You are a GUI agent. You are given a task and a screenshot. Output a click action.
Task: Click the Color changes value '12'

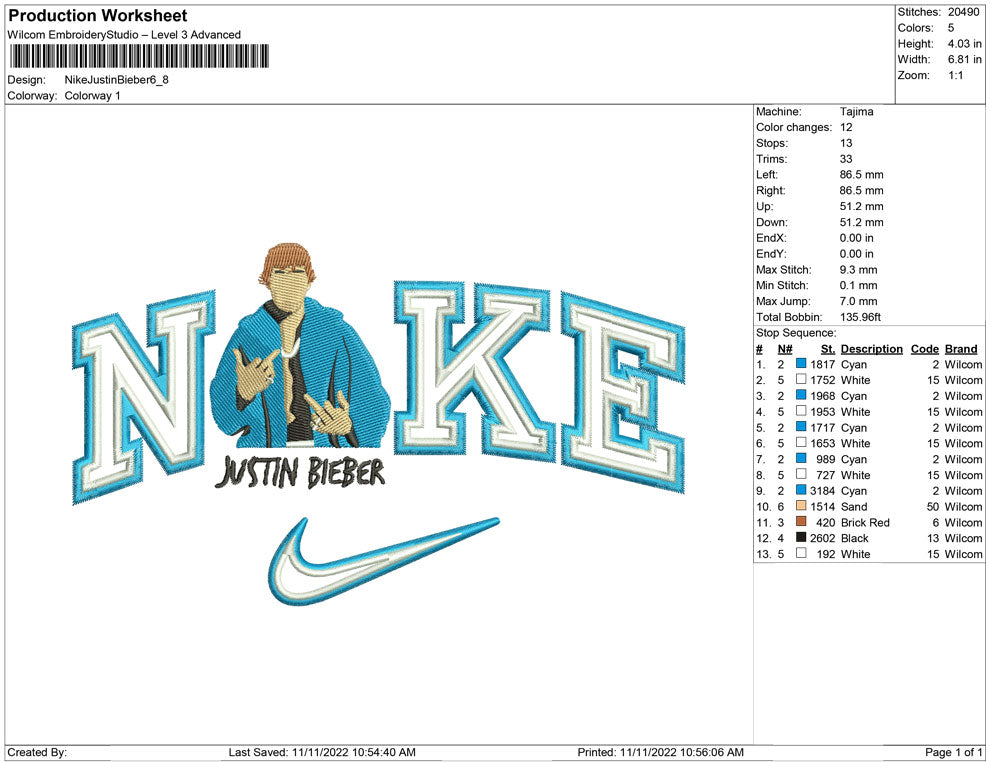(x=846, y=128)
